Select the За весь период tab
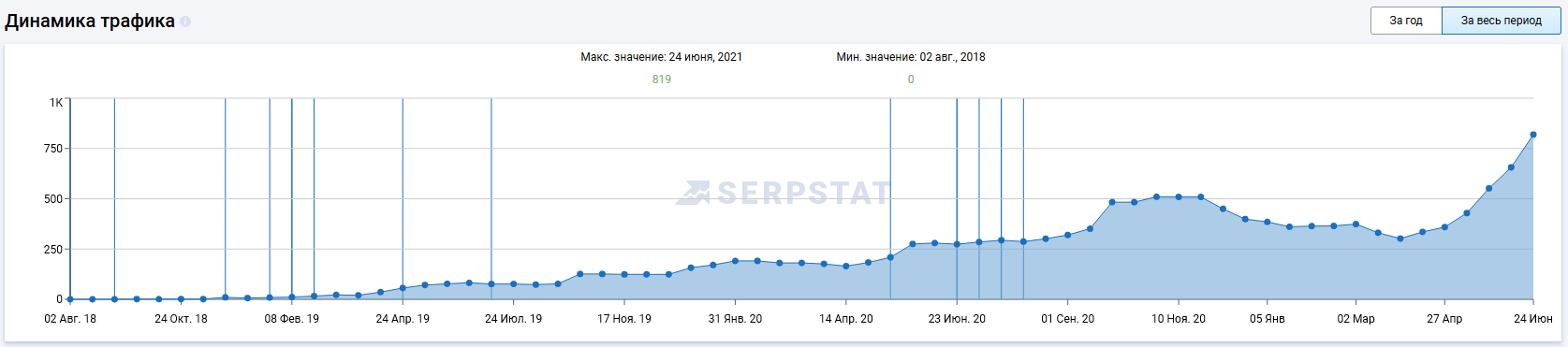Viewport: 1568px width, 347px height. click(x=1502, y=21)
